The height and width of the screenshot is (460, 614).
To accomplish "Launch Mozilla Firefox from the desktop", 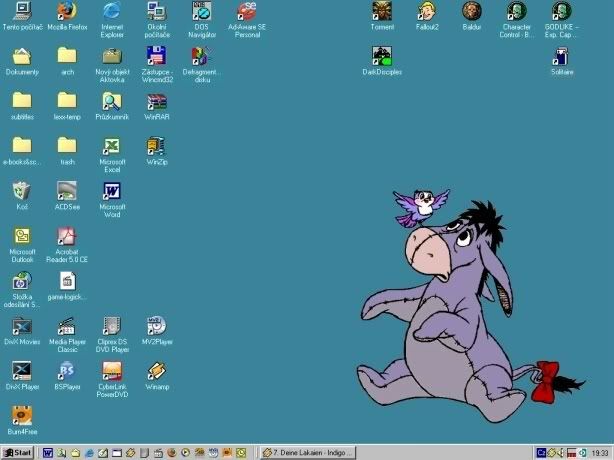I will click(x=67, y=16).
